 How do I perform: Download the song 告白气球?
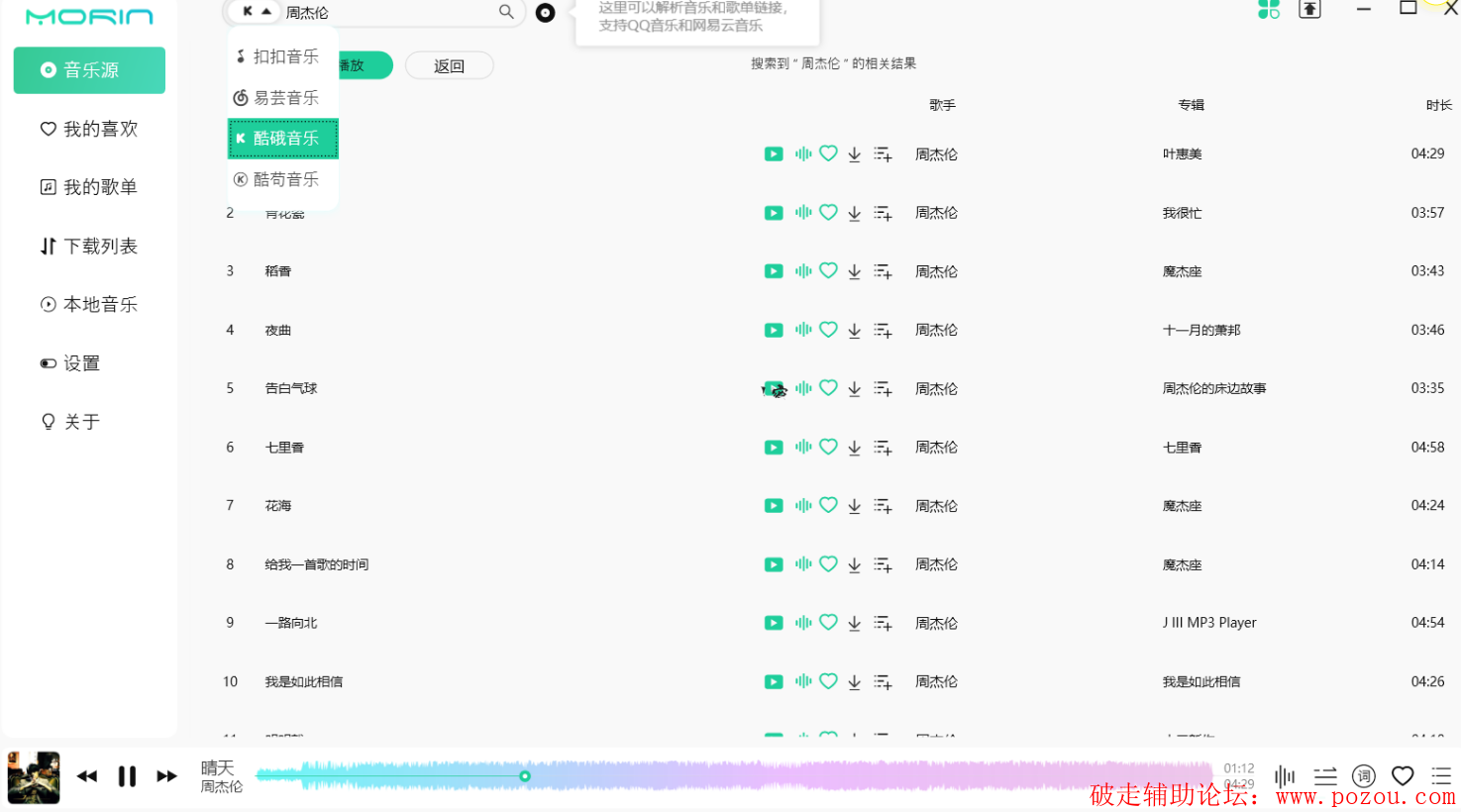pyautogui.click(x=854, y=389)
